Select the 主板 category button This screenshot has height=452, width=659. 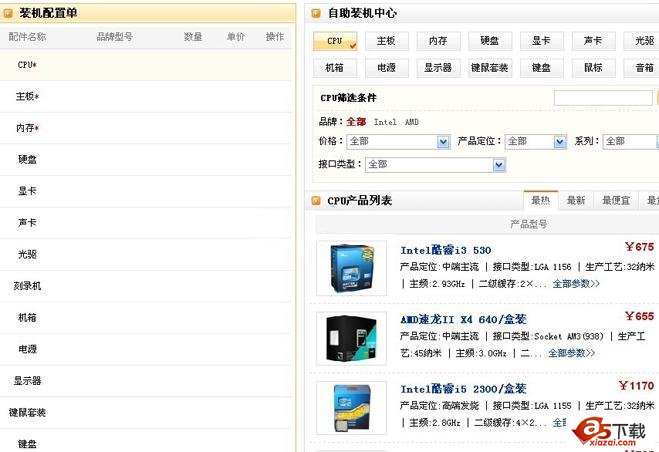pos(386,41)
